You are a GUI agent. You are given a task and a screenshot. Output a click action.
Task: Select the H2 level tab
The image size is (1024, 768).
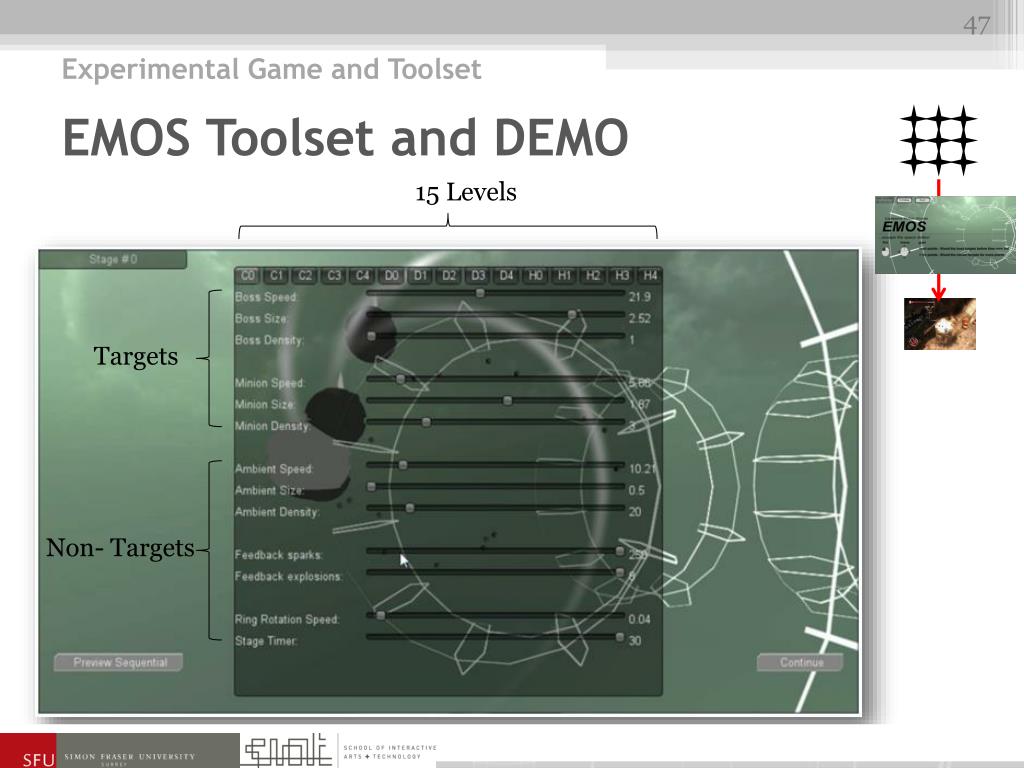(593, 276)
